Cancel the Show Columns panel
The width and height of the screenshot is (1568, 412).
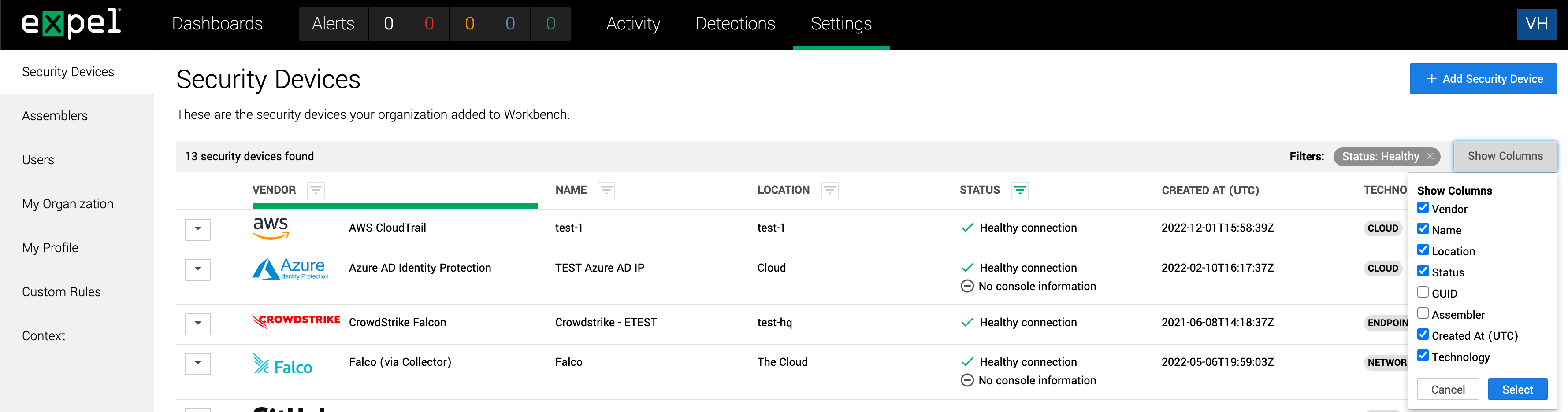click(1448, 390)
